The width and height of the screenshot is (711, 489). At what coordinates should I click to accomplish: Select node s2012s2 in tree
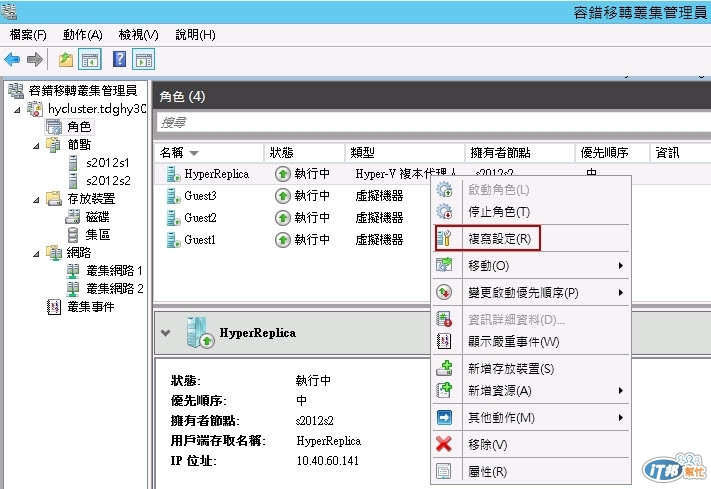click(x=108, y=181)
